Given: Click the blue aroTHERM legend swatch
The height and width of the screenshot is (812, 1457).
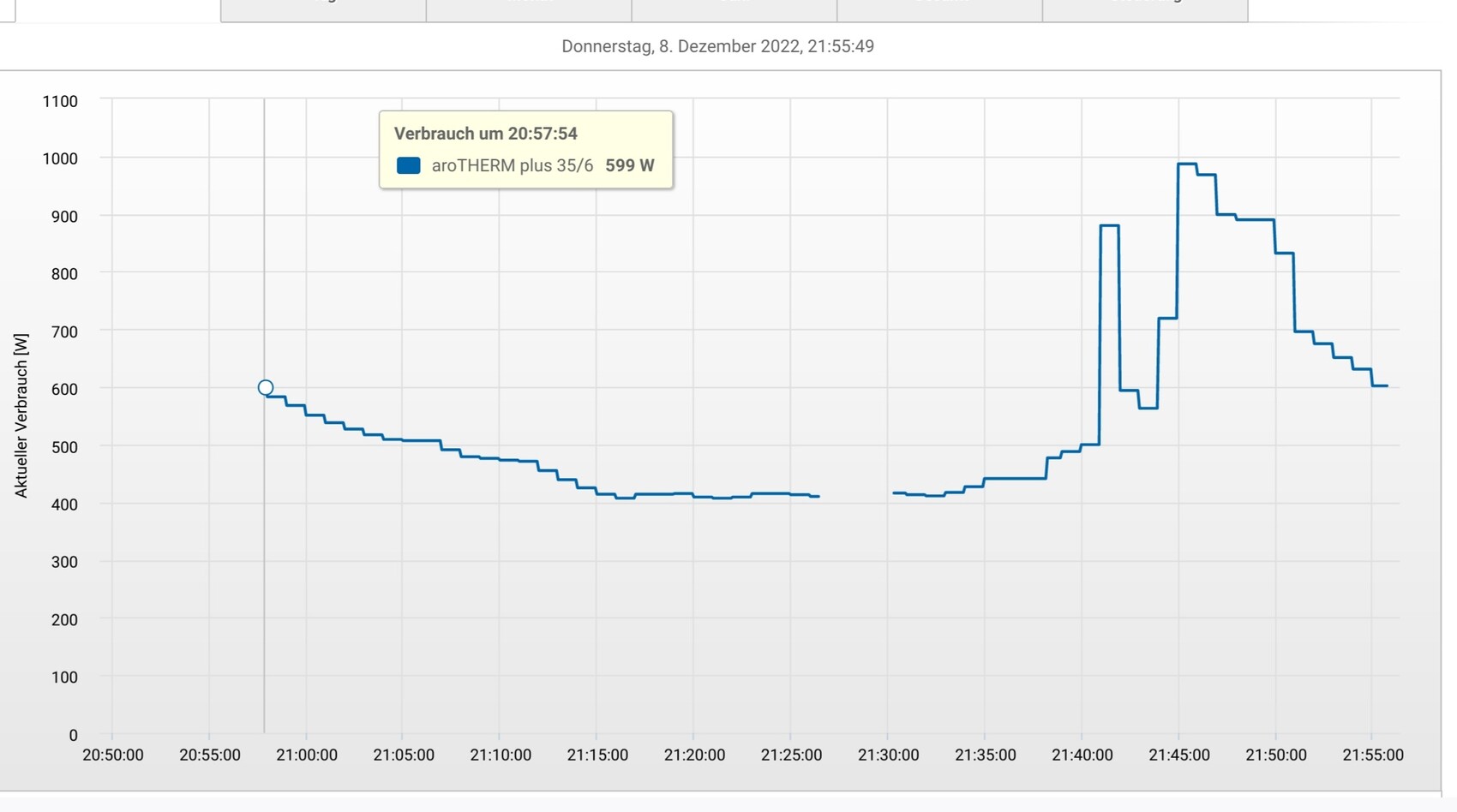Looking at the screenshot, I should pyautogui.click(x=409, y=165).
